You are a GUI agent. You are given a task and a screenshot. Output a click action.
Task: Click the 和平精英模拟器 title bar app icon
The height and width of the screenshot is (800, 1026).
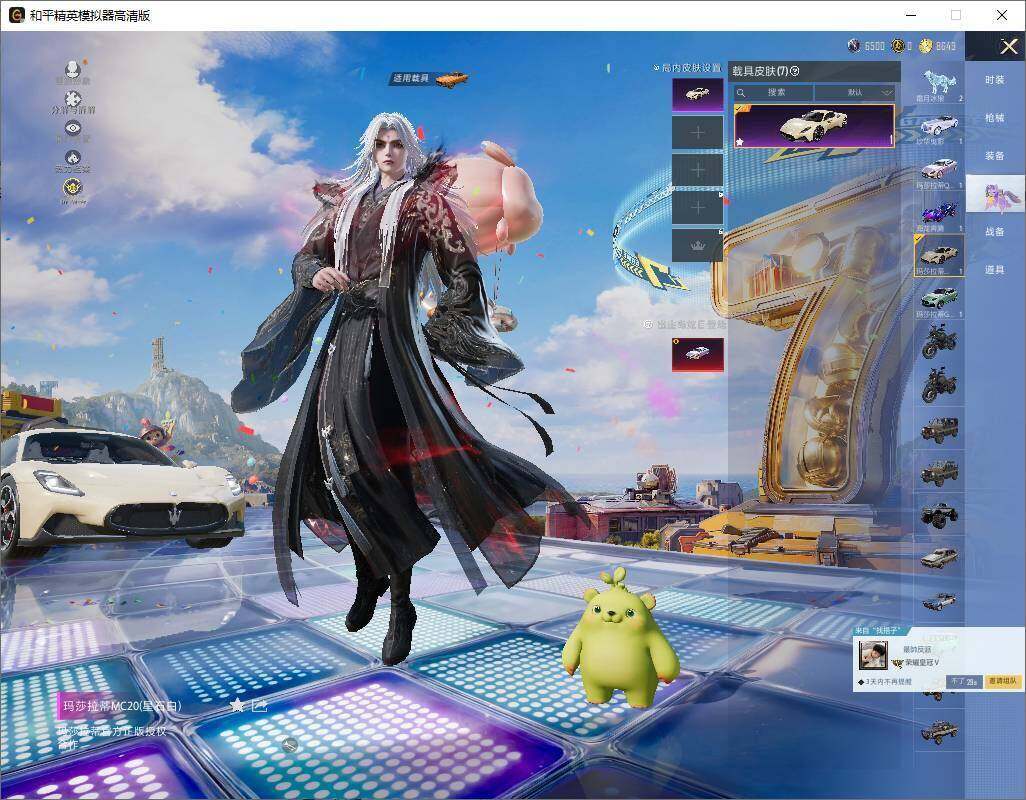click(16, 15)
